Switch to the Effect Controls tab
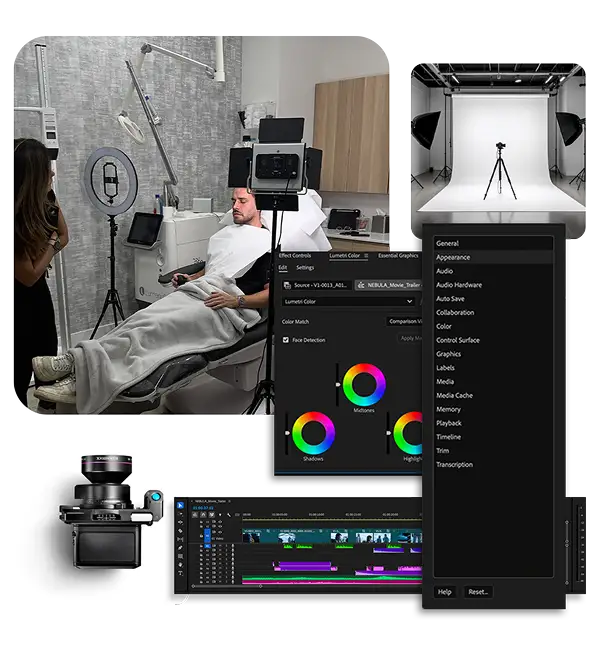Screen dimensions: 601x652 [x=296, y=256]
